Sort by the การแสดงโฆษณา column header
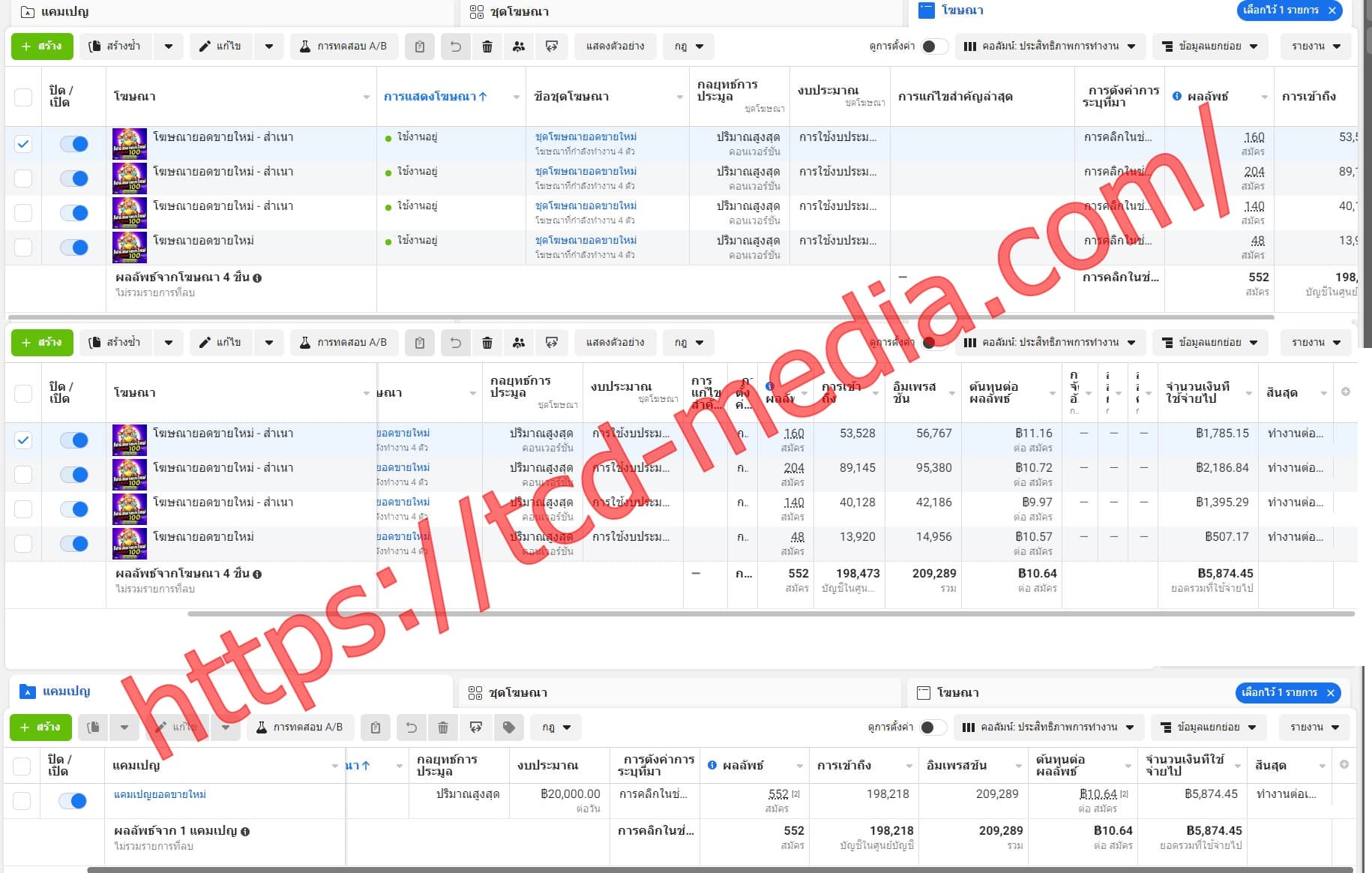The image size is (1372, 873). [435, 96]
